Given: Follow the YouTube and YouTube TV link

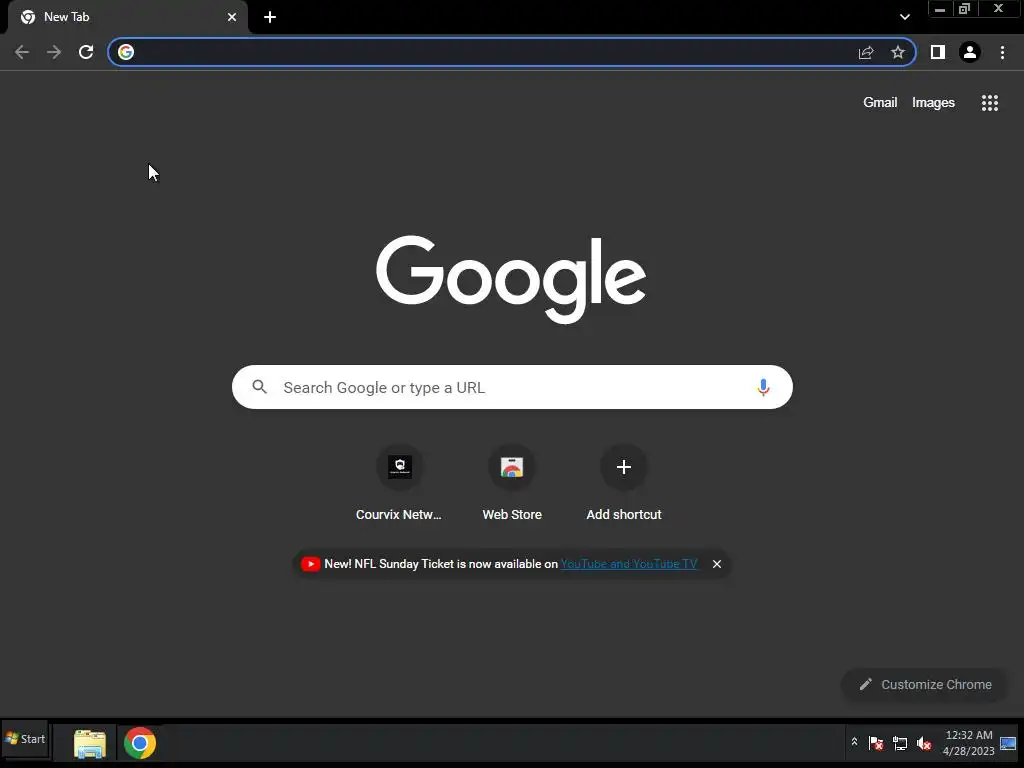Looking at the screenshot, I should (629, 564).
